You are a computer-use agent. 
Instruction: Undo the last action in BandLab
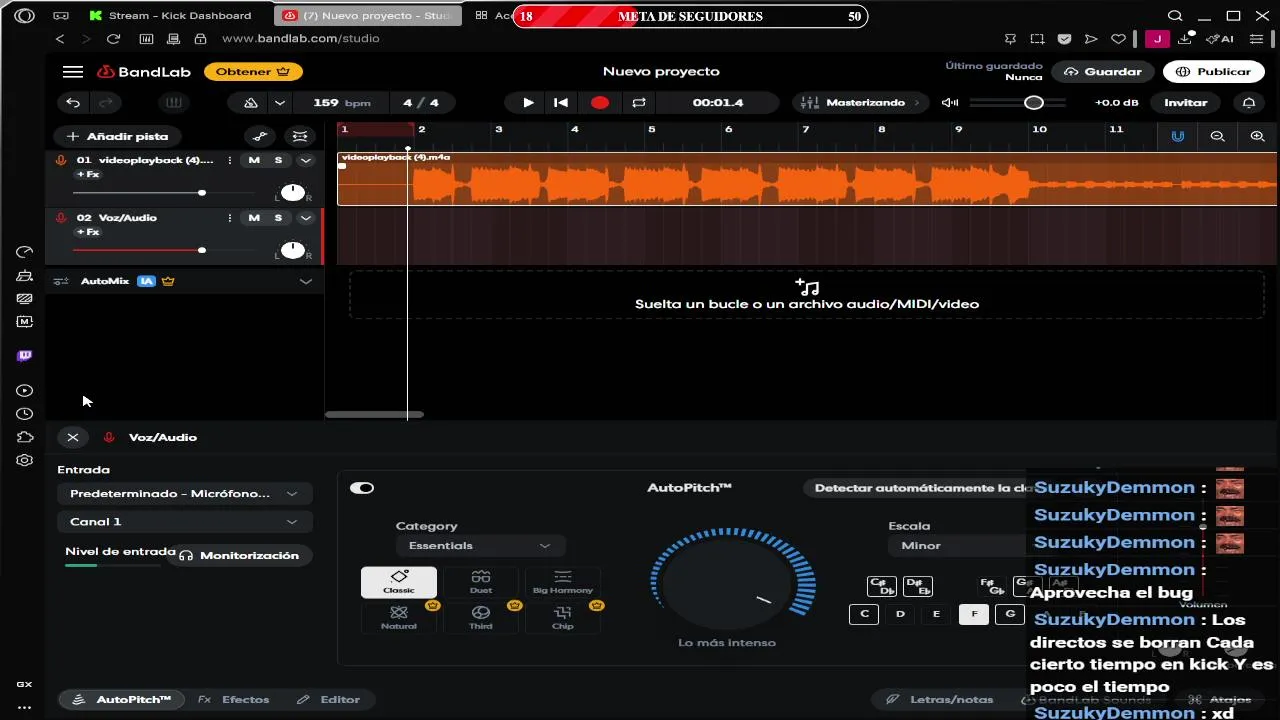pos(73,102)
